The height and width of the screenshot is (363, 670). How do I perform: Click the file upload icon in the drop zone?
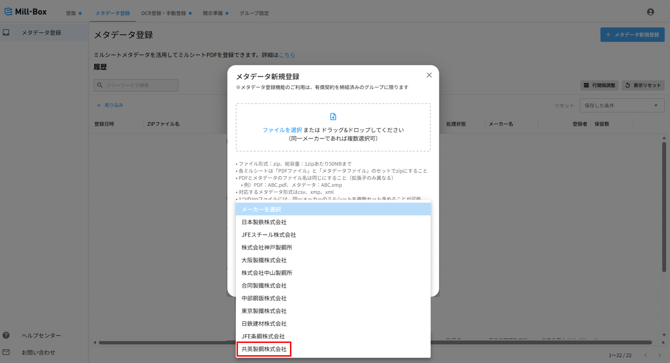333,117
